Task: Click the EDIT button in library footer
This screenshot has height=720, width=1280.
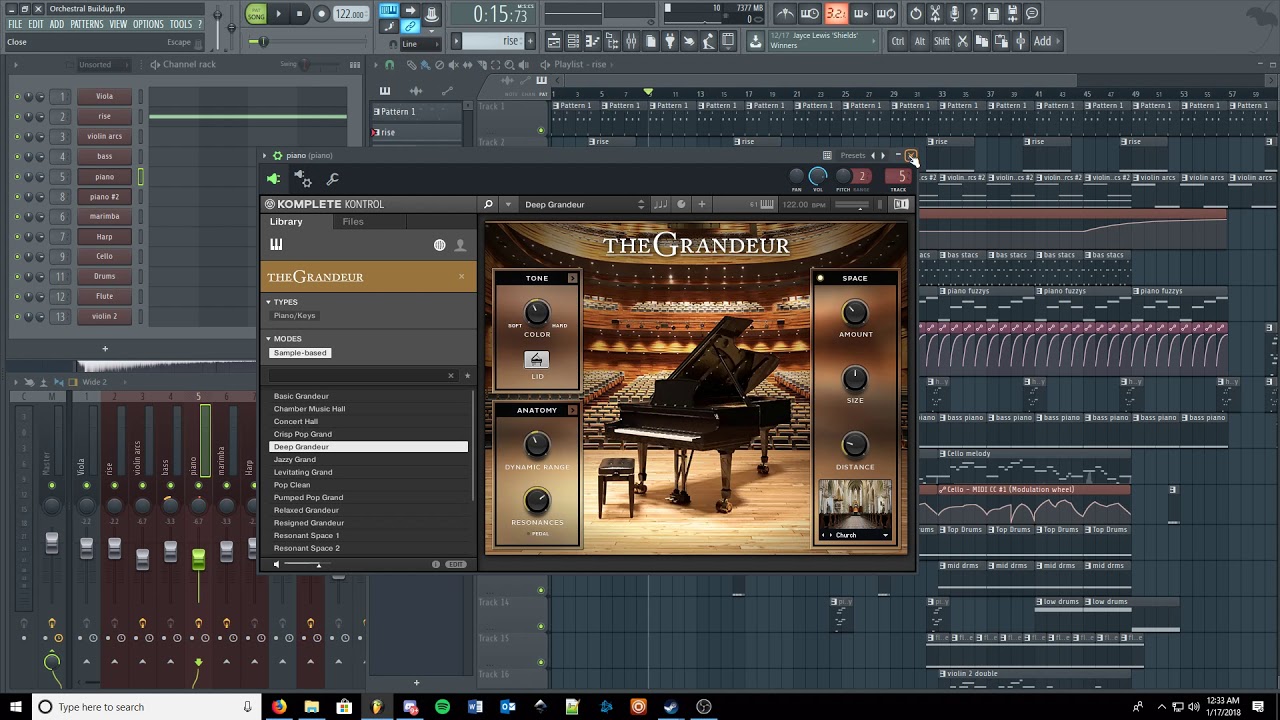Action: [456, 564]
